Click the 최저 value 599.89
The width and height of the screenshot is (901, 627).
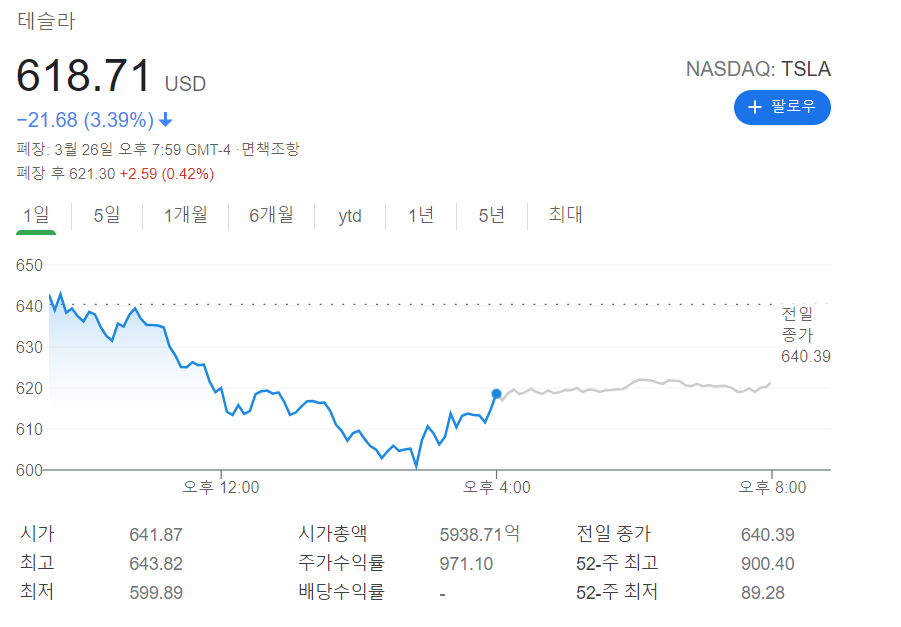(x=156, y=593)
